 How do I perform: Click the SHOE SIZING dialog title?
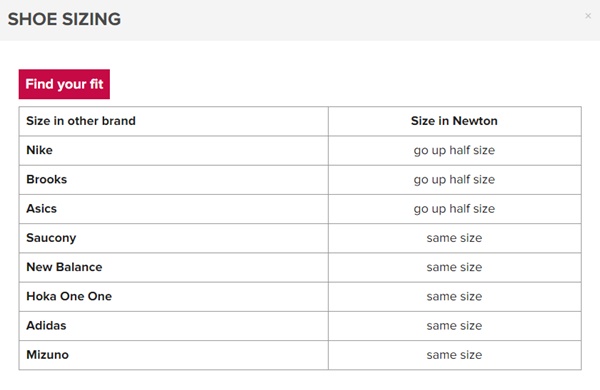[x=64, y=19]
